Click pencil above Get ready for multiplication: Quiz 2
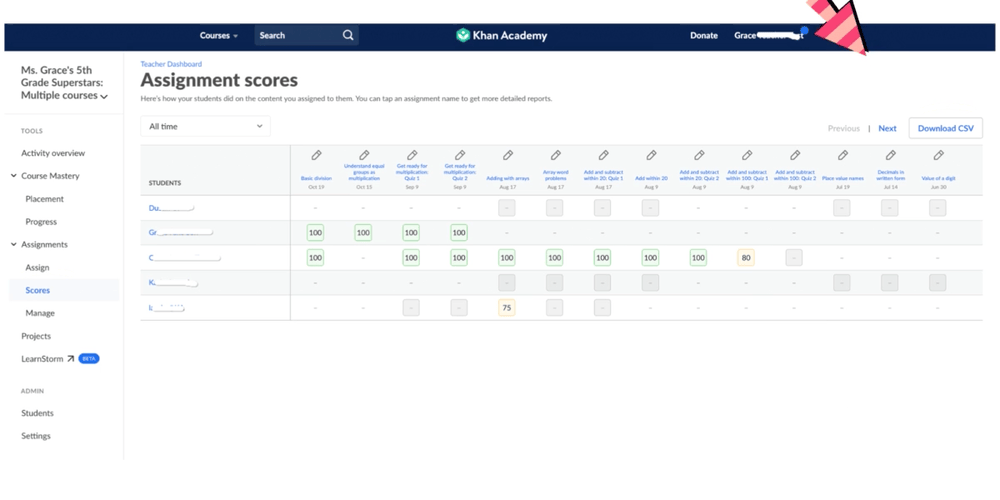Screen dimensions: 1000x500 [460, 156]
